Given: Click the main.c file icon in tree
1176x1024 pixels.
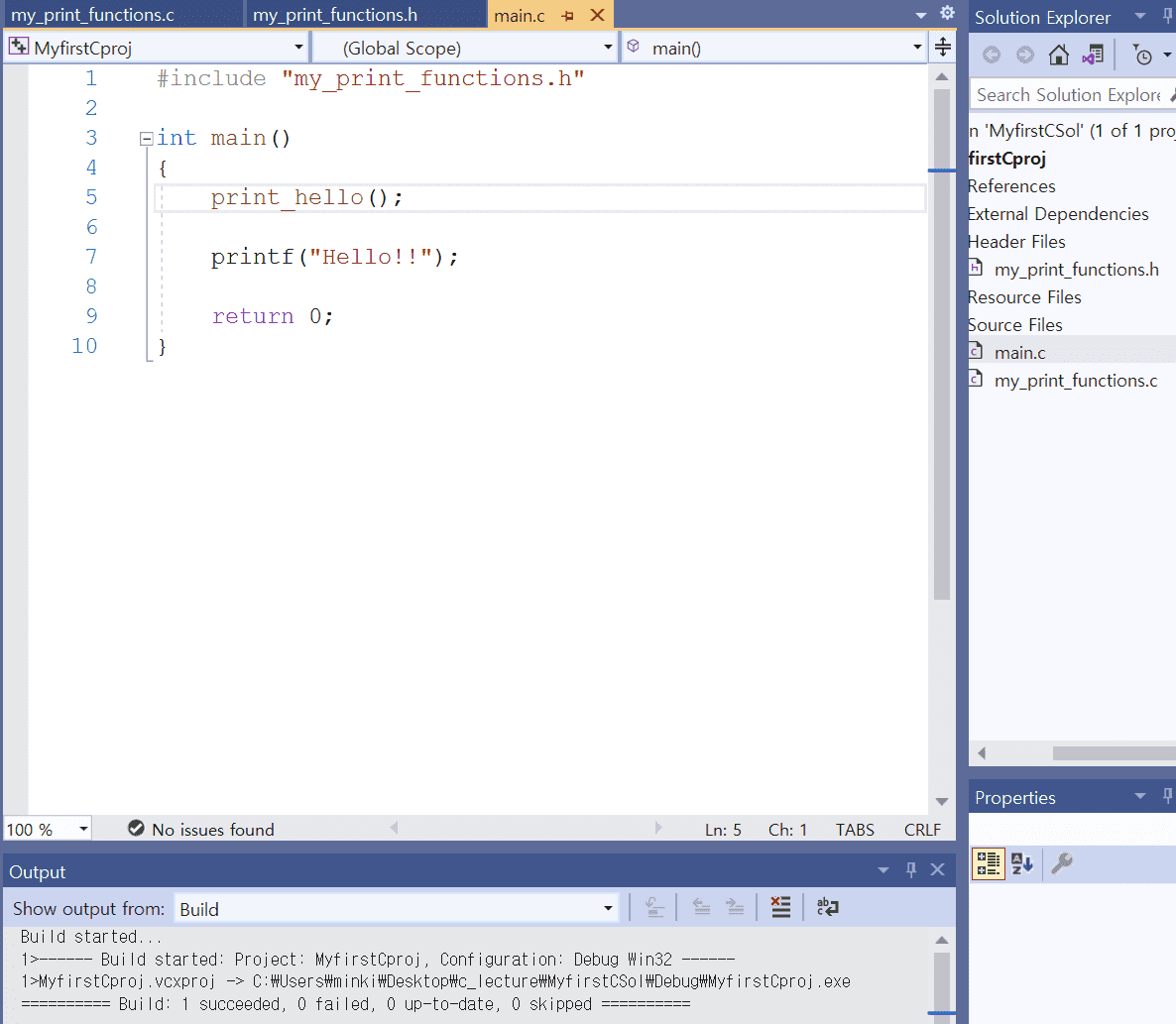Looking at the screenshot, I should (975, 351).
